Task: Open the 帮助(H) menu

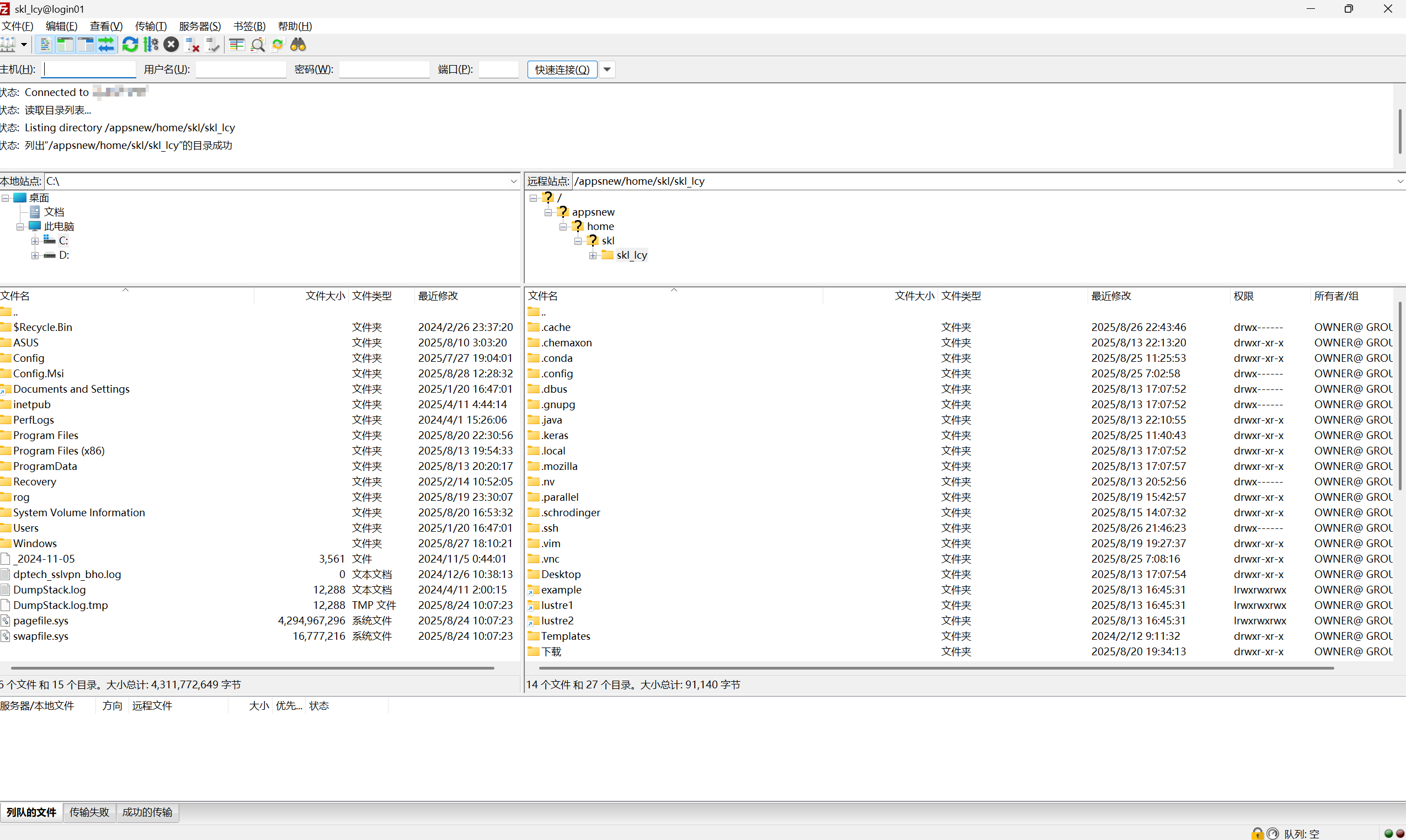Action: [x=295, y=26]
